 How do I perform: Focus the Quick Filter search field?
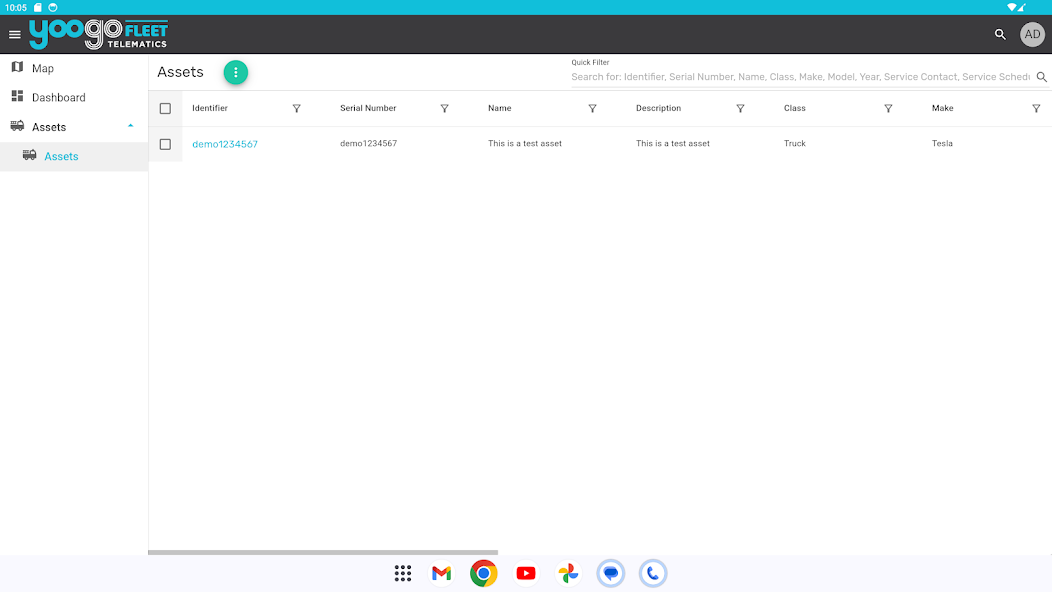pos(801,77)
